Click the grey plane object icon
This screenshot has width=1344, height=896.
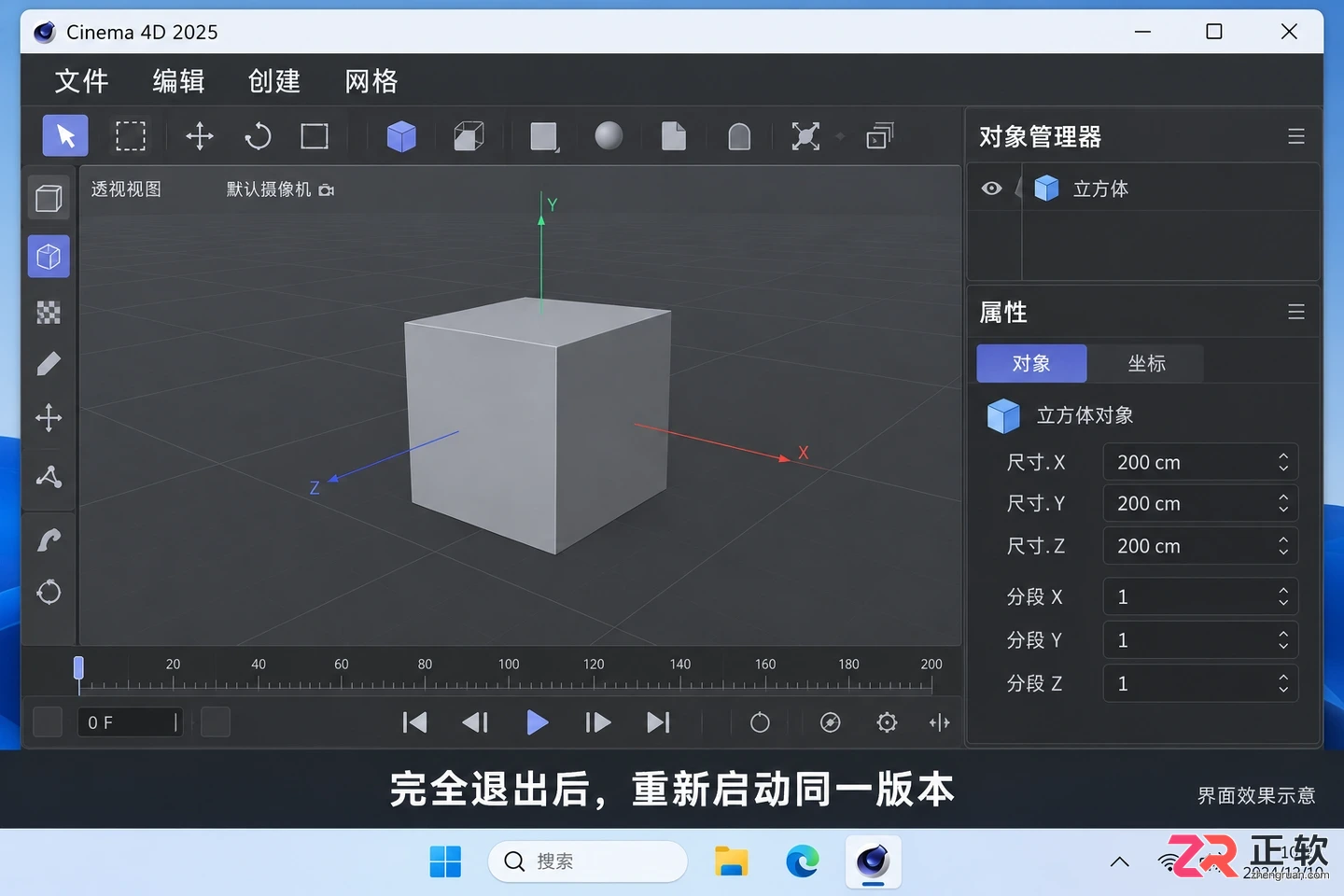[x=544, y=136]
